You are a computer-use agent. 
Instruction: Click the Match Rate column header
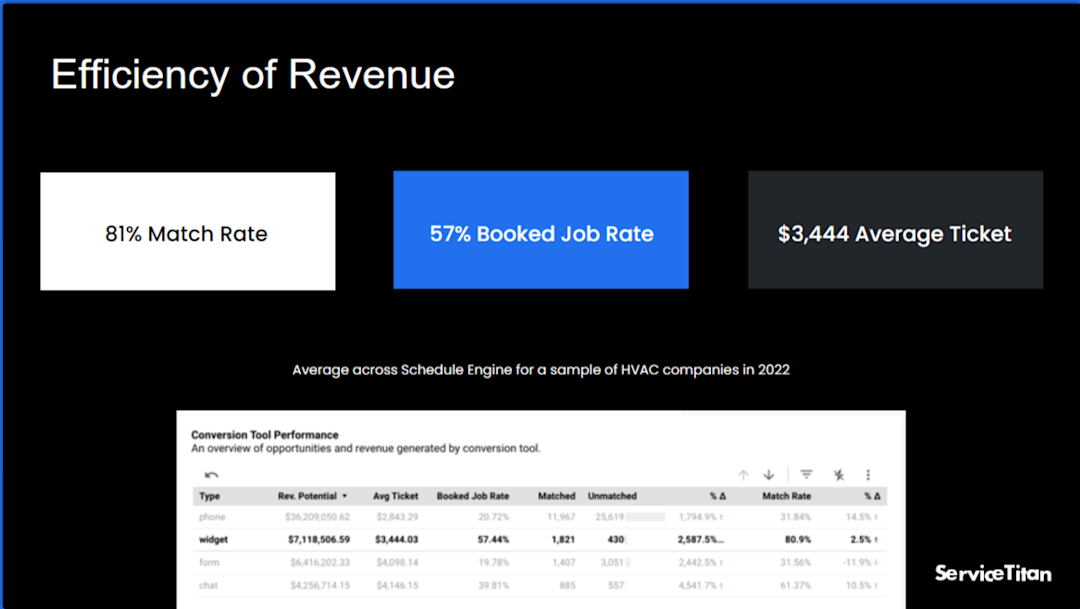tap(787, 496)
